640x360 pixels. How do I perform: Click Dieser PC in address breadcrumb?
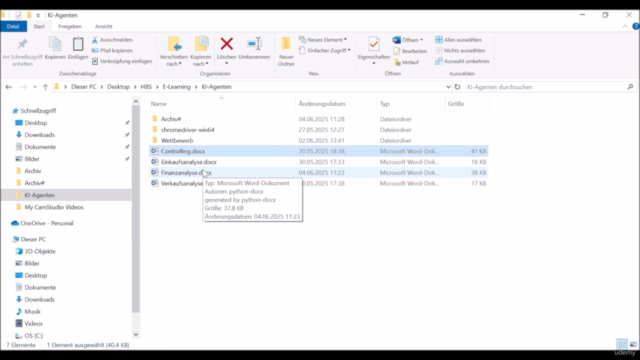pos(84,87)
